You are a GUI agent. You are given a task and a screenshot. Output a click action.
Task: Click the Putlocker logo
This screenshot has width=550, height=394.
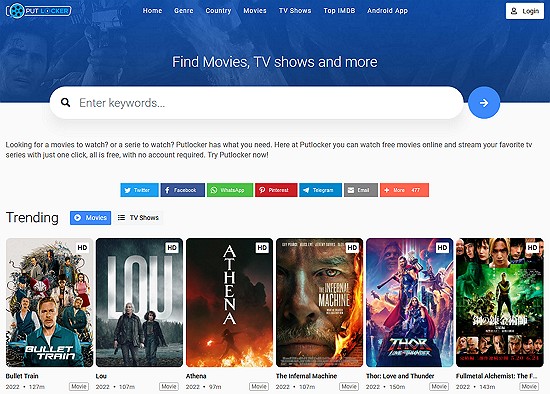39,11
